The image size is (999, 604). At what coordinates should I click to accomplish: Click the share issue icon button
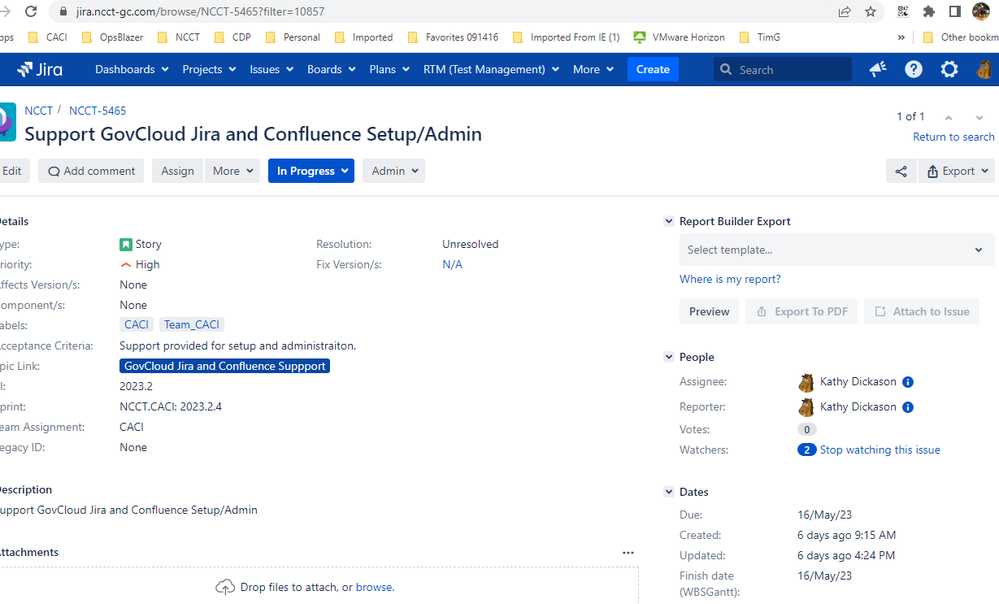click(901, 171)
